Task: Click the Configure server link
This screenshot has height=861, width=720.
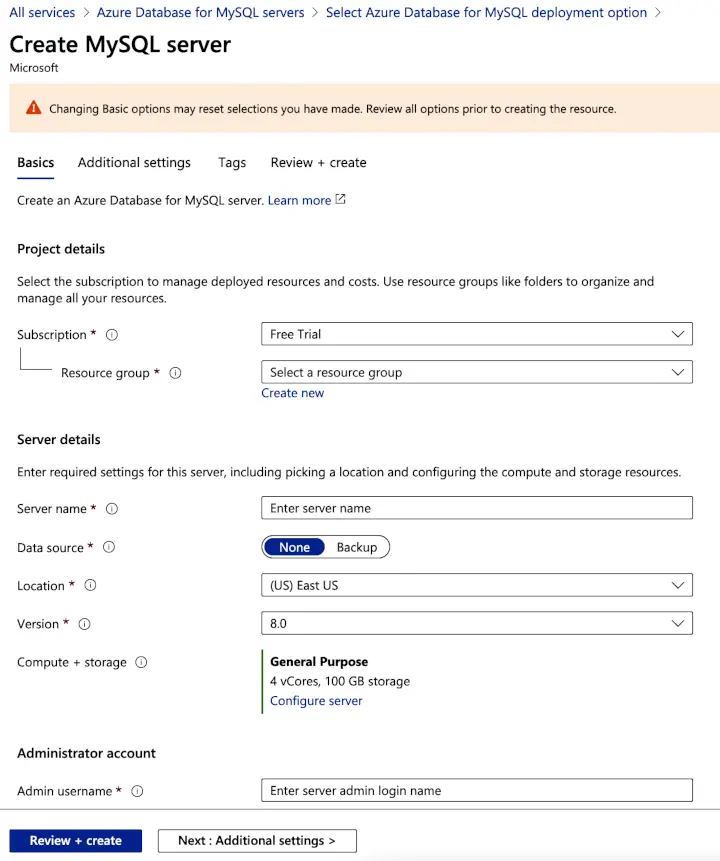Action: click(x=316, y=701)
